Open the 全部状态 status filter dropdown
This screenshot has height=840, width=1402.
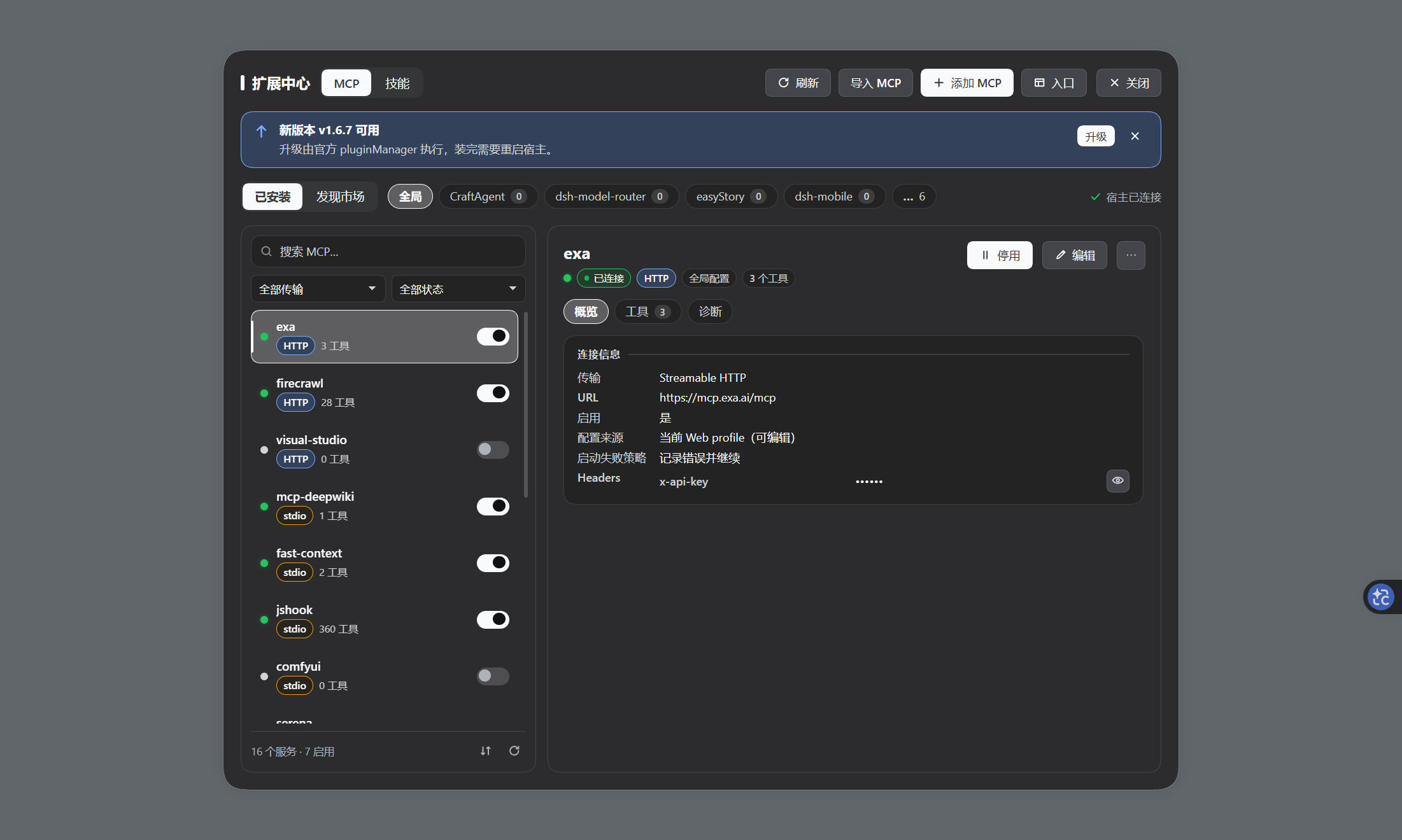458,289
